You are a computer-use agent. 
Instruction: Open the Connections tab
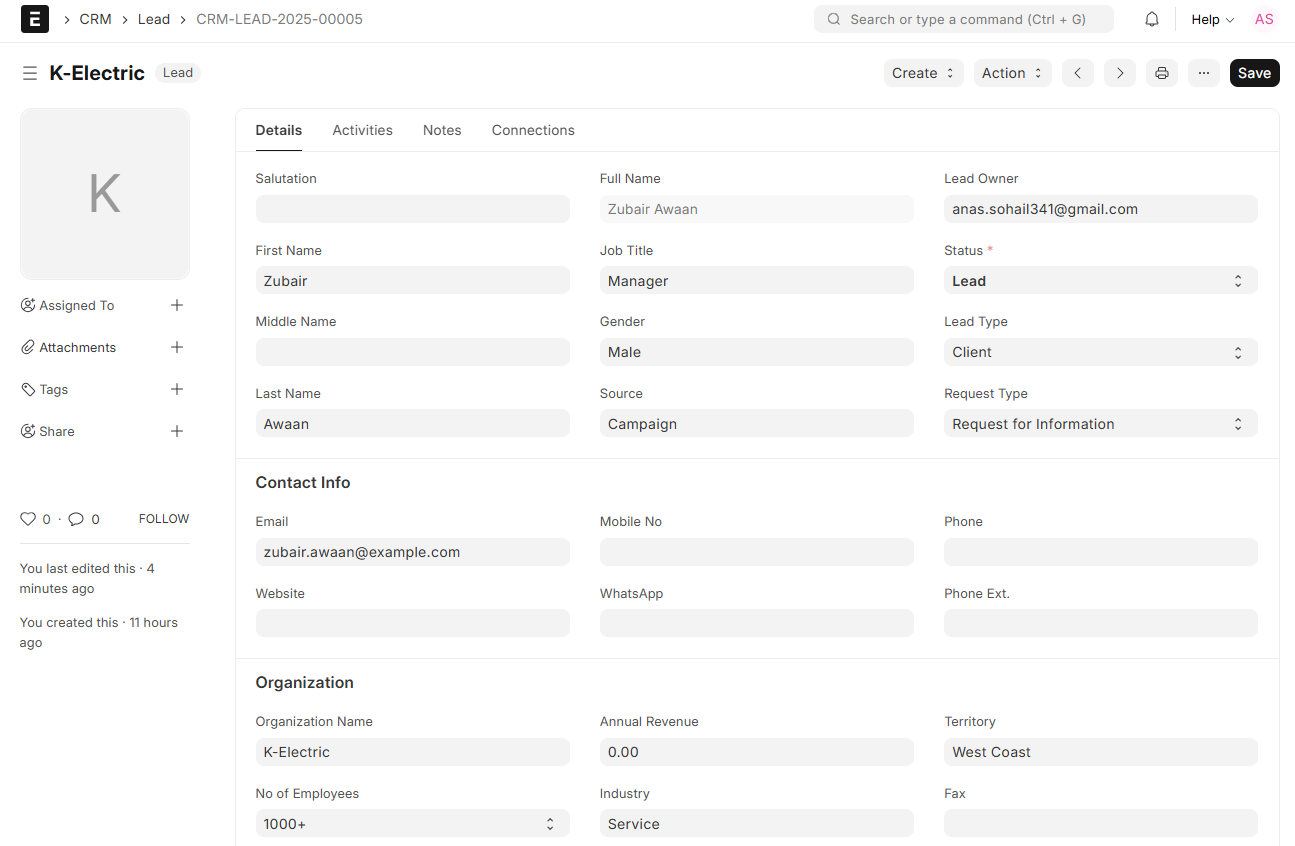533,130
